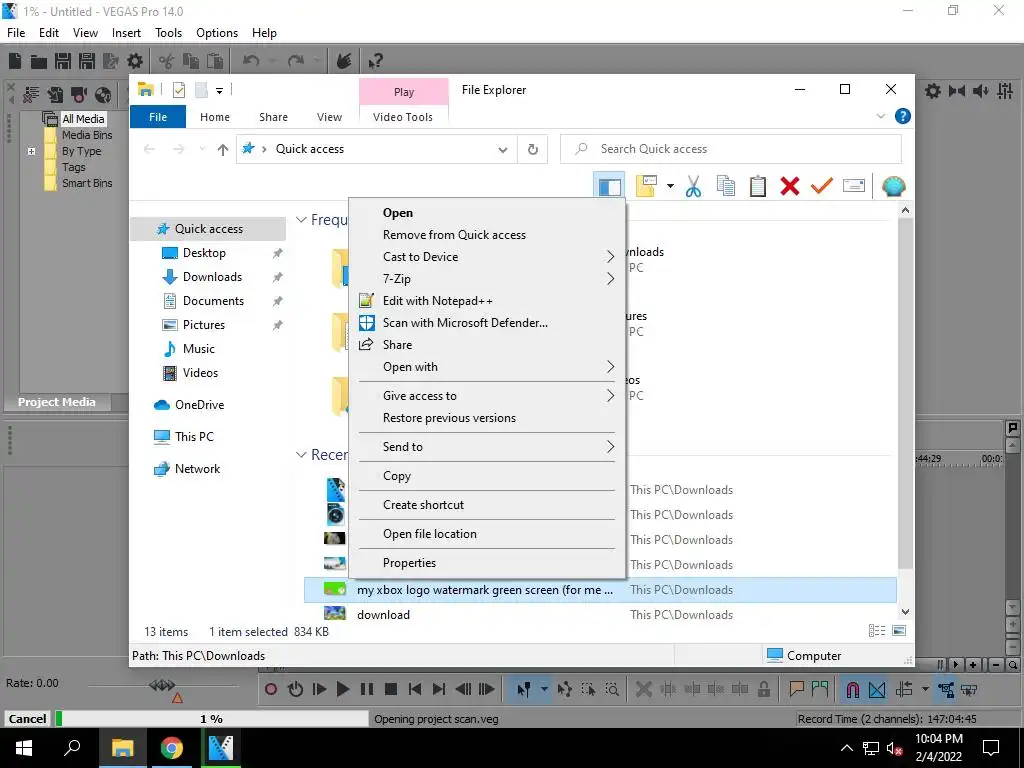Screen dimensions: 1024x768
Task: Expand the Cast to Device submenu
Action: pyautogui.click(x=487, y=257)
